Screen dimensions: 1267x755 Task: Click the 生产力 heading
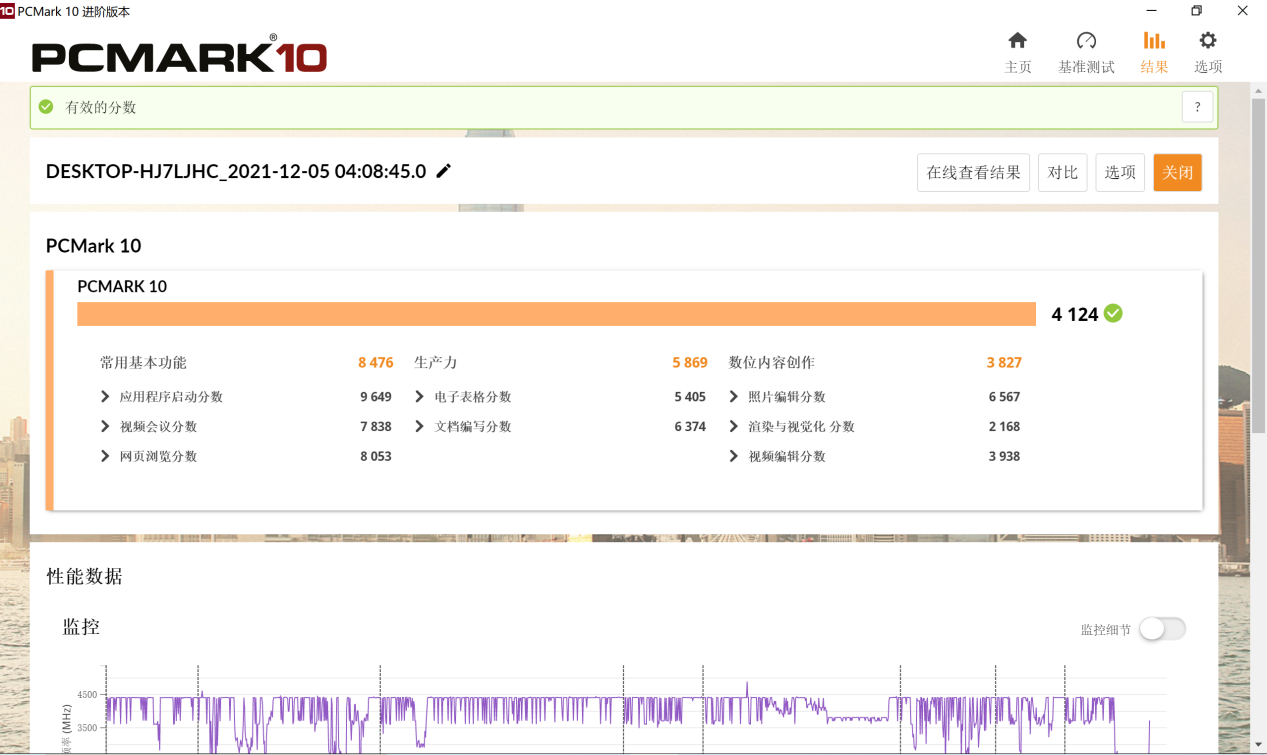pyautogui.click(x=436, y=363)
